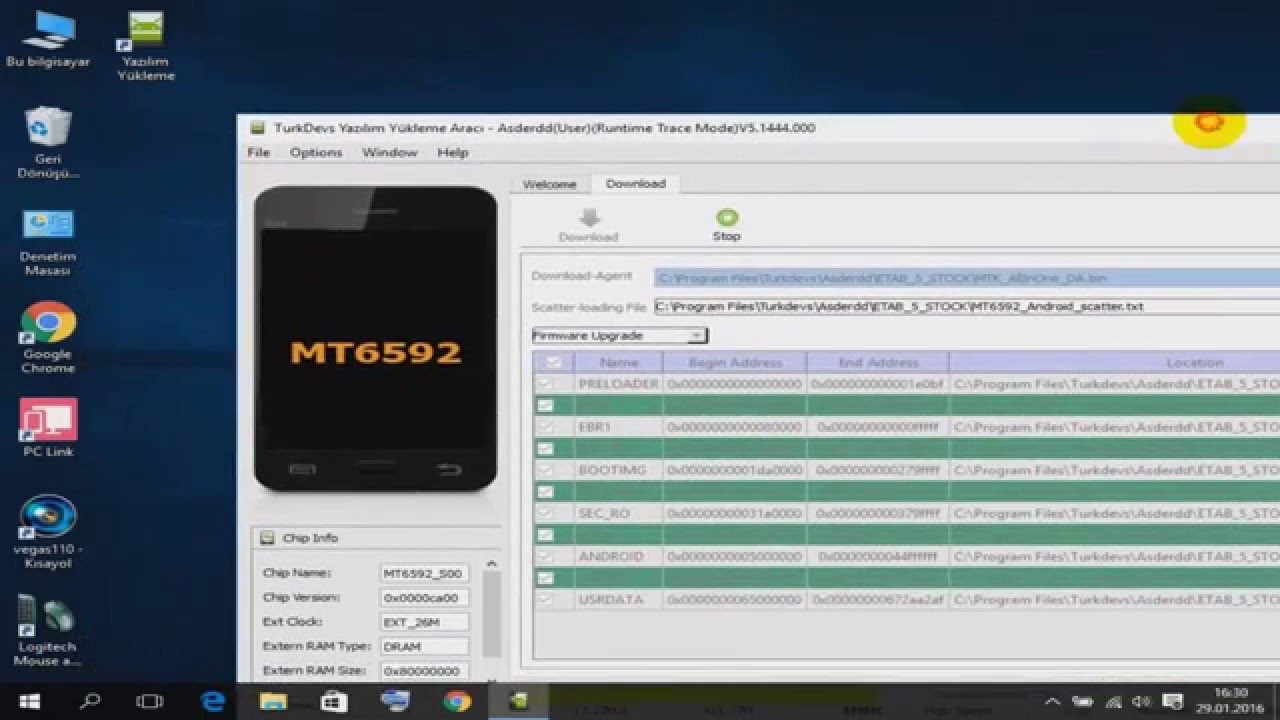Click Chrome icon on taskbar

[457, 701]
